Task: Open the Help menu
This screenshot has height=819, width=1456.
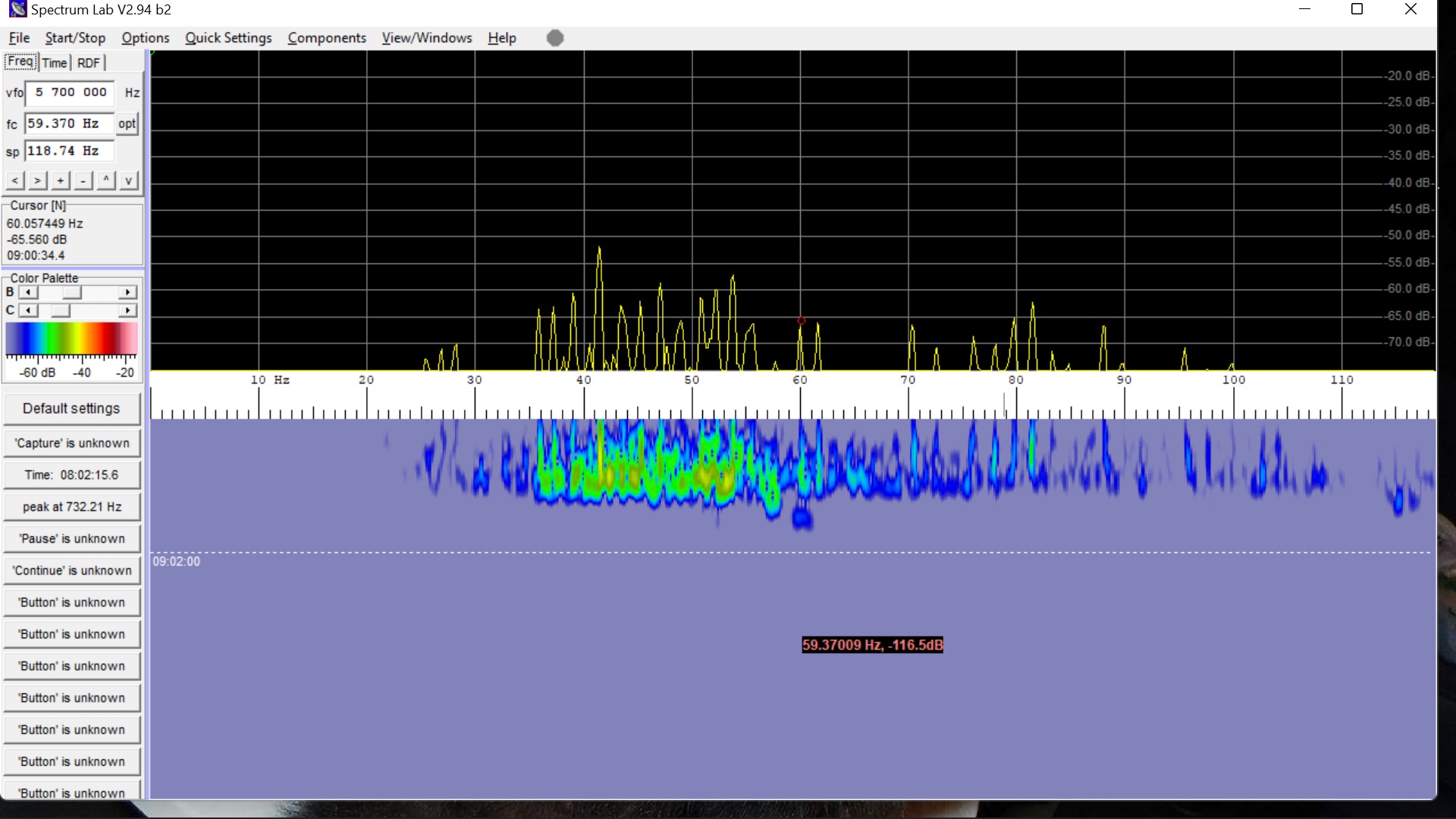Action: pyautogui.click(x=502, y=38)
